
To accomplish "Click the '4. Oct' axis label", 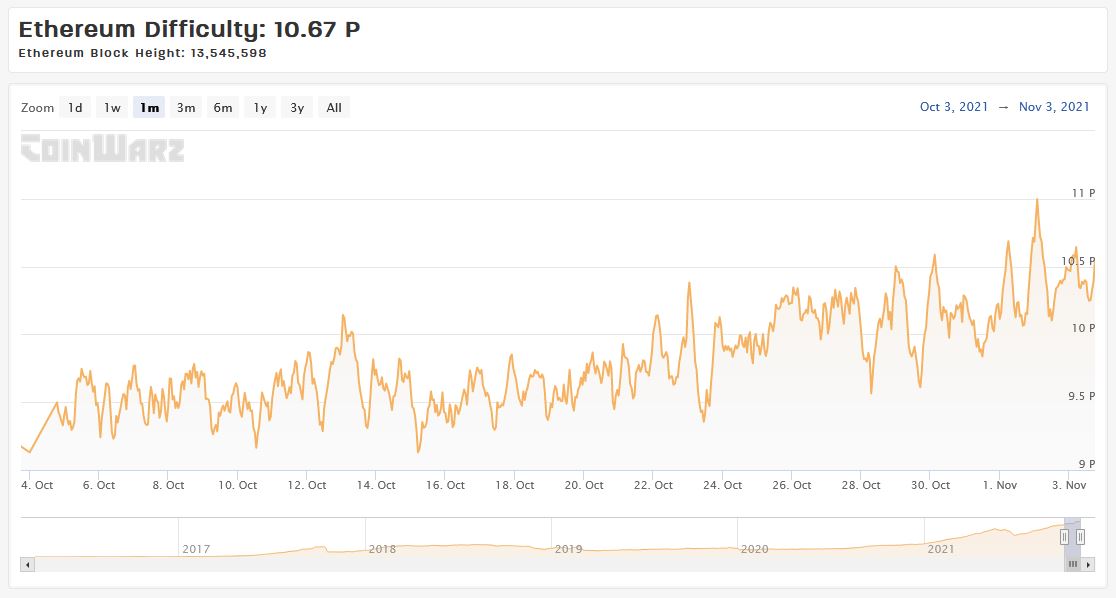I will pyautogui.click(x=38, y=485).
